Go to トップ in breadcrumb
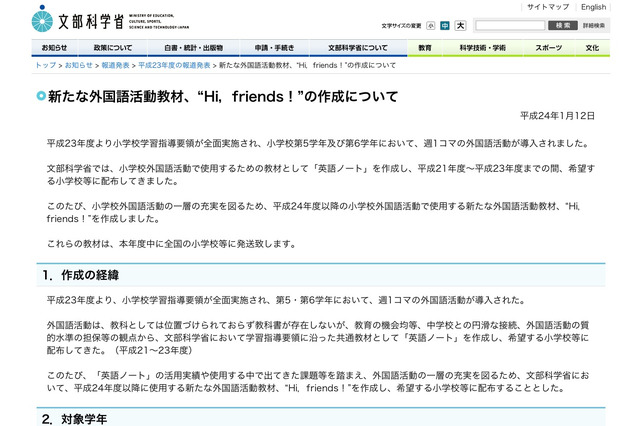This screenshot has height=426, width=640. pyautogui.click(x=46, y=65)
